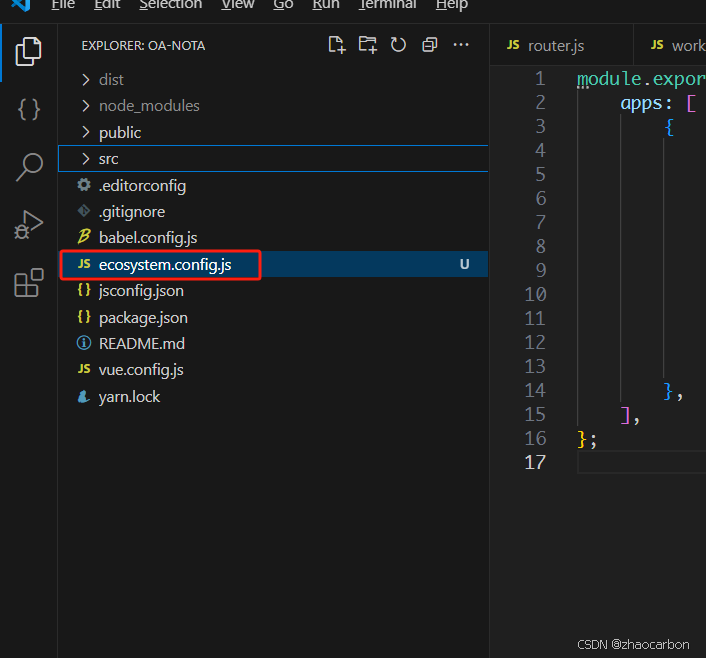
Task: Expand the public folder
Action: click(x=119, y=132)
